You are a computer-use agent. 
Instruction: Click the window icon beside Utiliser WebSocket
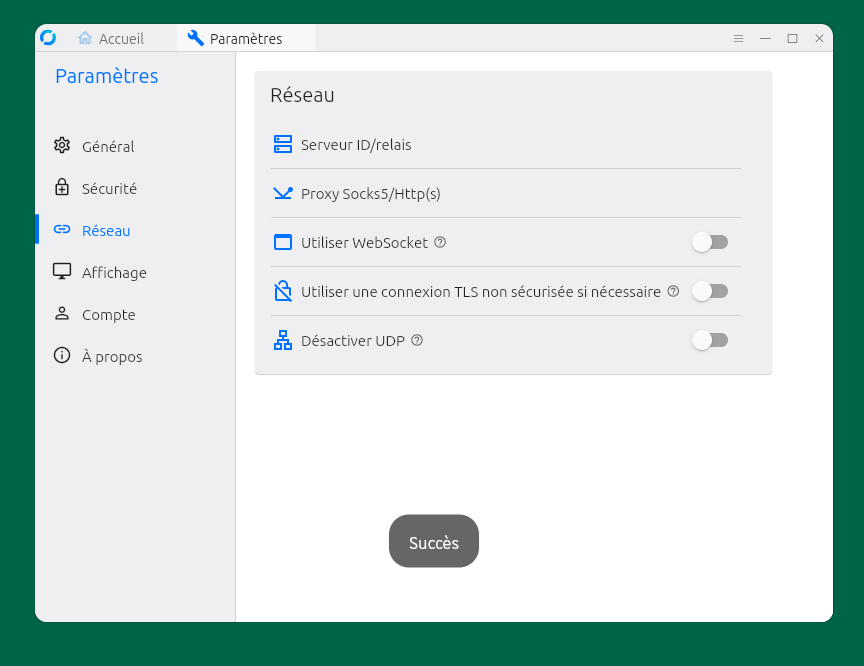283,242
